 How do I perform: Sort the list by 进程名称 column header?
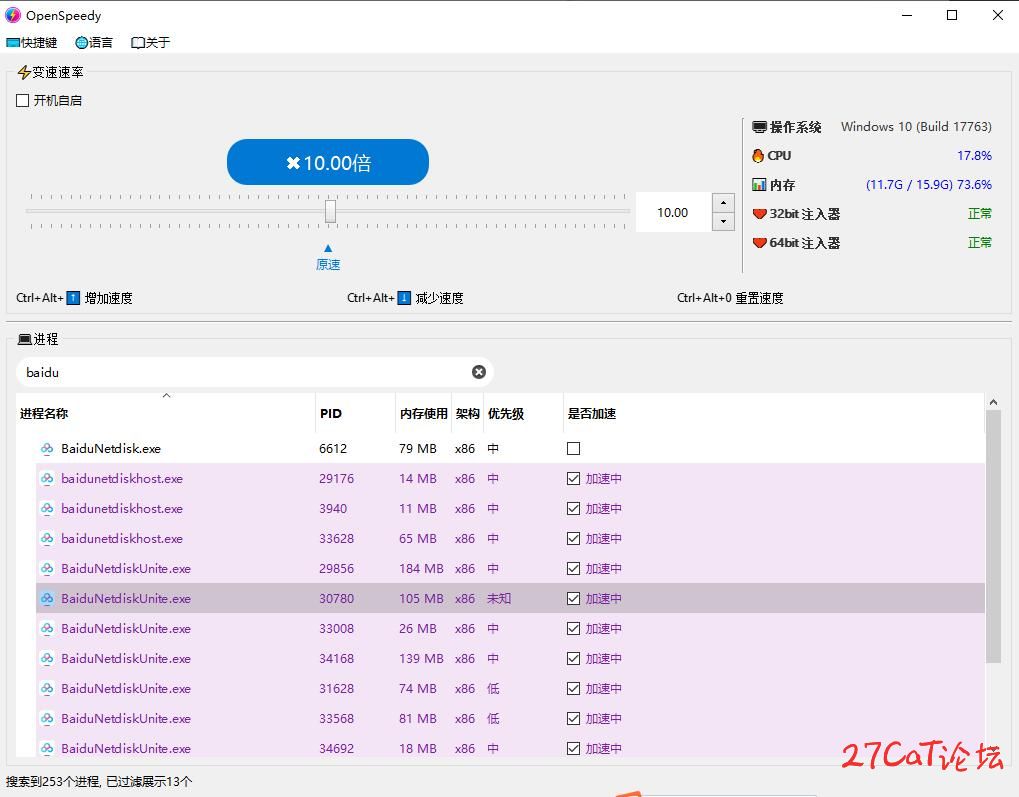[x=44, y=414]
